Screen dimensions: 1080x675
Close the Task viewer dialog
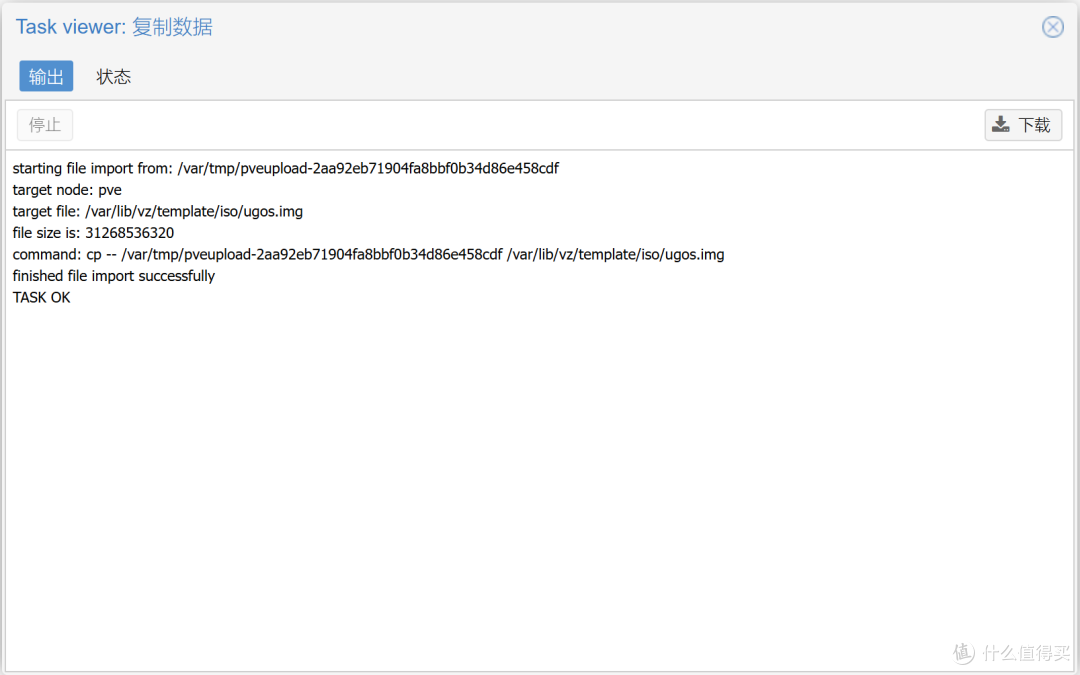click(x=1052, y=27)
